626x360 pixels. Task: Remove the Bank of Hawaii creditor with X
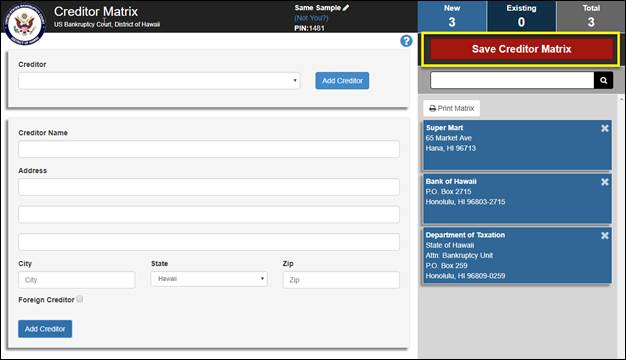tap(604, 182)
